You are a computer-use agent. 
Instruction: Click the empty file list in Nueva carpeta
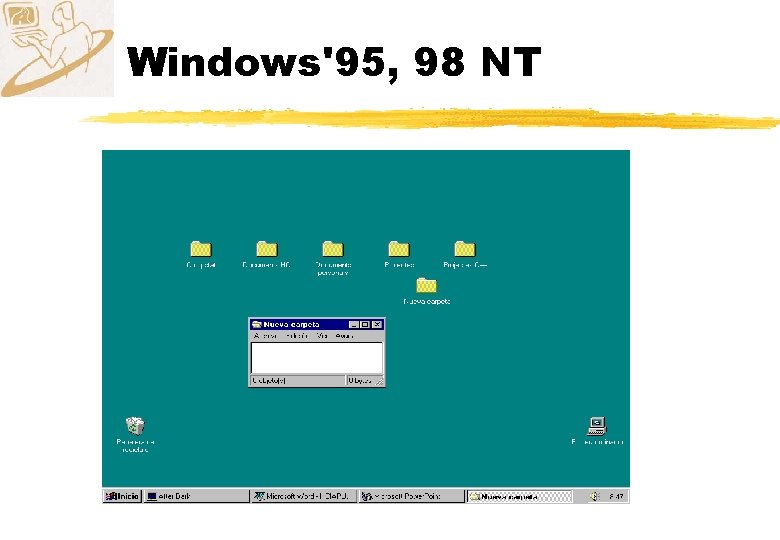pos(317,358)
